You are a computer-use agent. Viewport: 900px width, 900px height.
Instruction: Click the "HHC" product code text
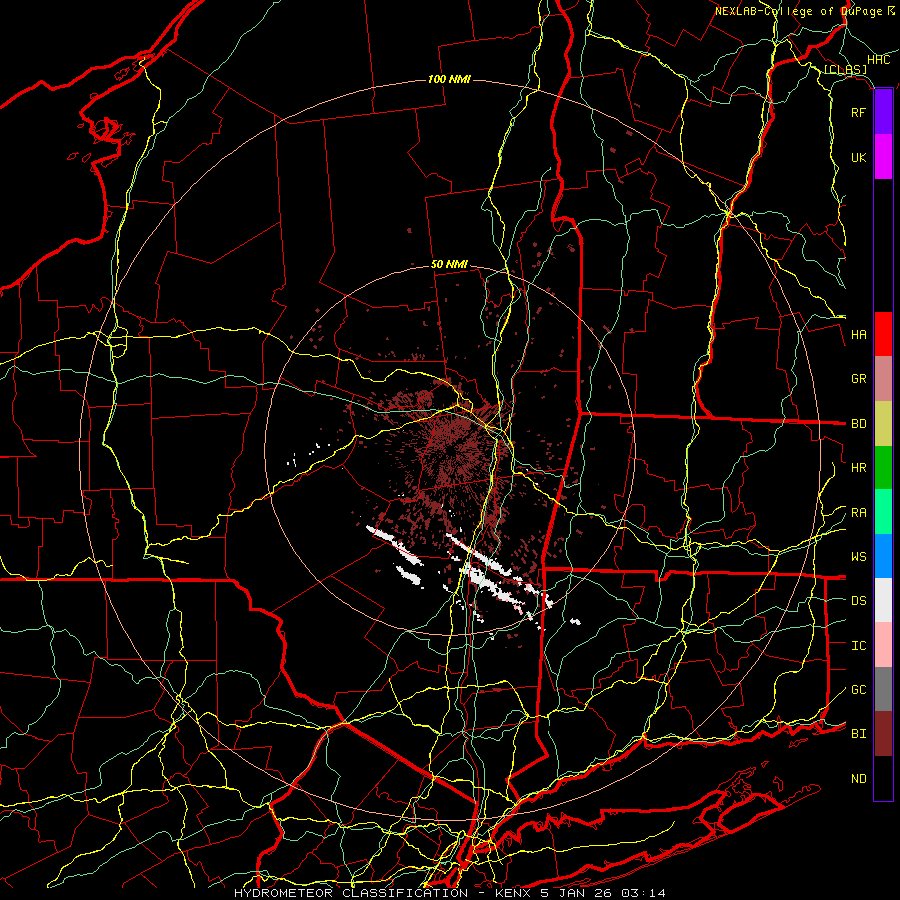point(878,60)
